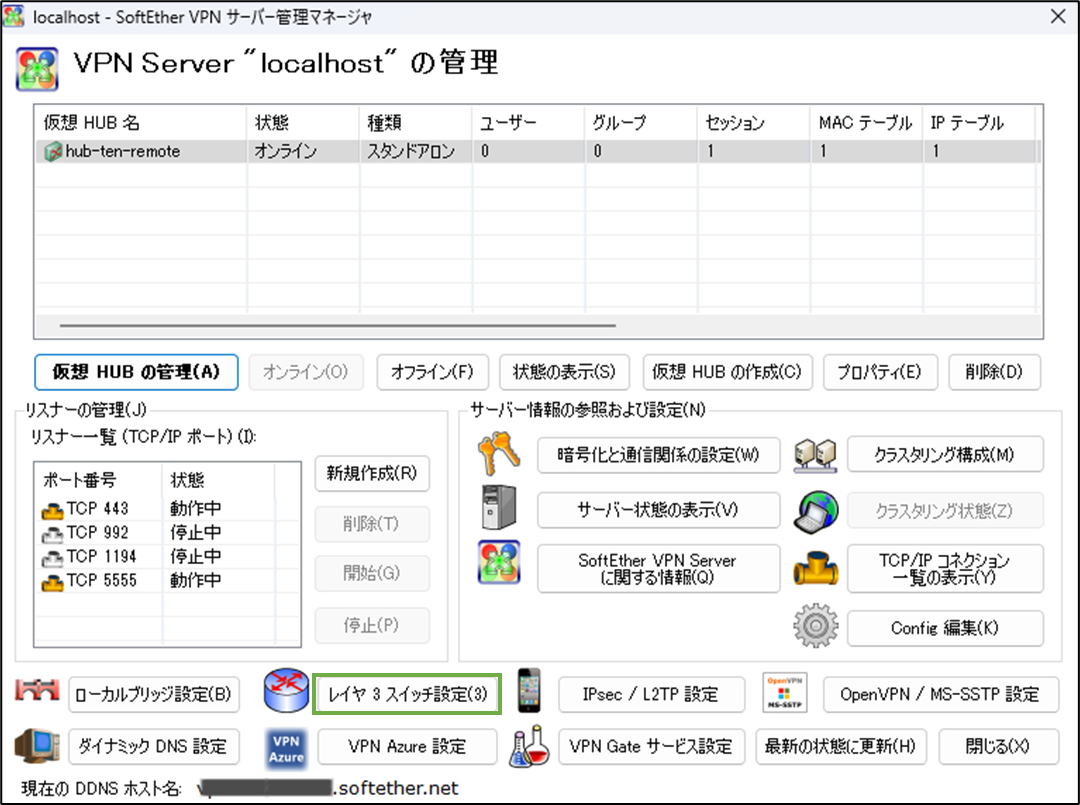Click the hub-ten-remote virtual hub icon
The image size is (1080, 805).
point(52,151)
